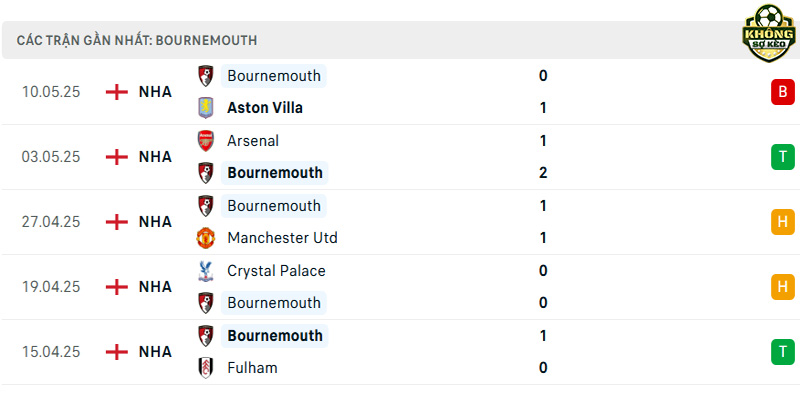This screenshot has height=400, width=800.
Task: Click the Crystal Palace club crest
Action: (x=206, y=271)
